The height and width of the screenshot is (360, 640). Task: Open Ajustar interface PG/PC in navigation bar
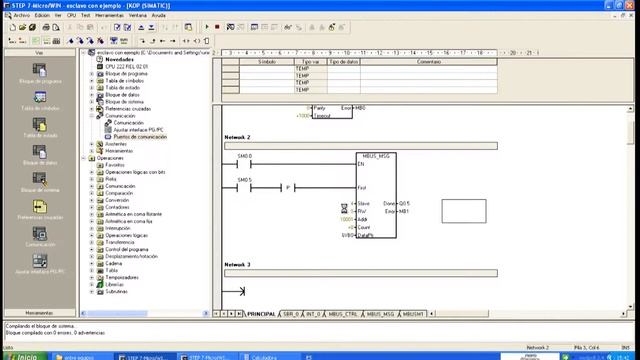40,264
